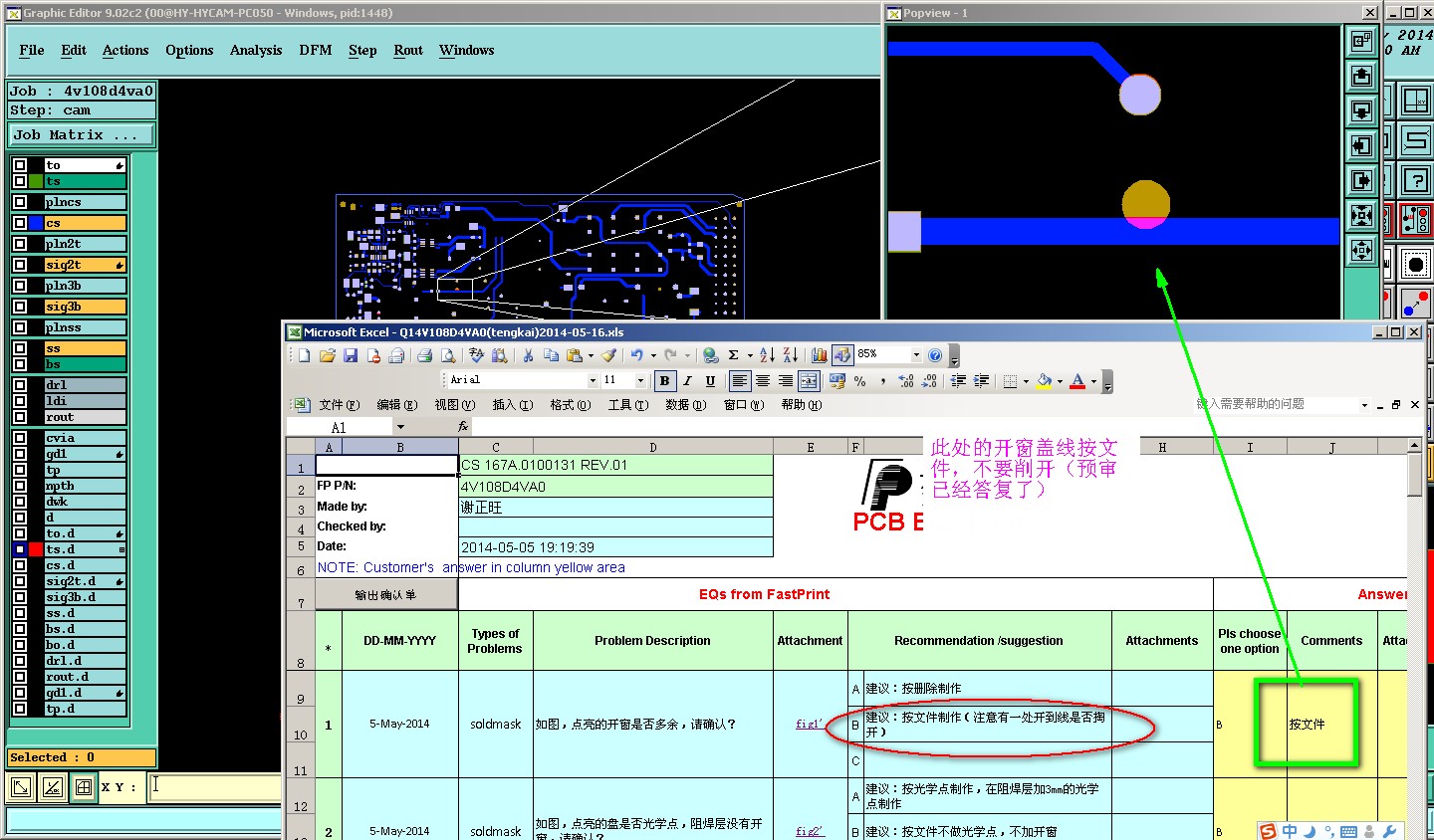Screen dimensions: 1434x840
Task: Click the grid icon beside X Y field
Action: [84, 787]
